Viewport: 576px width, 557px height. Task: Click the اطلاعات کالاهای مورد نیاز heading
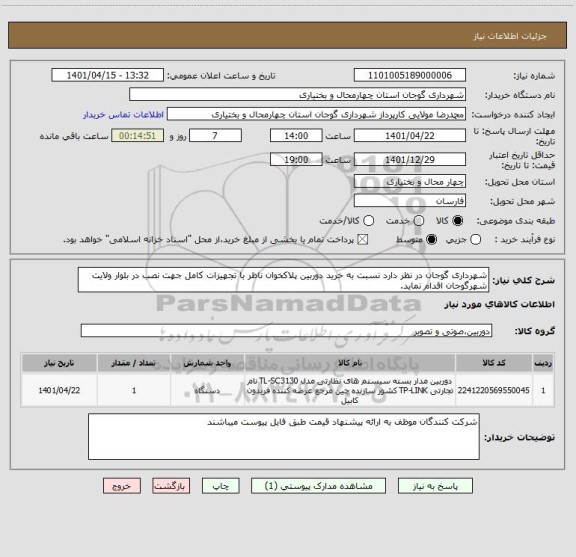coord(500,305)
